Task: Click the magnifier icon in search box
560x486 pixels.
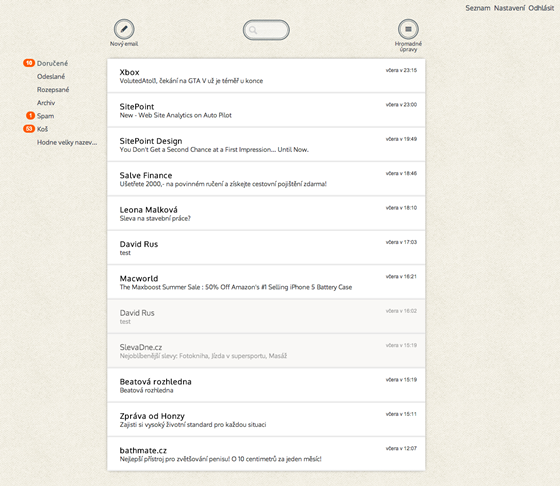Action: pos(253,30)
